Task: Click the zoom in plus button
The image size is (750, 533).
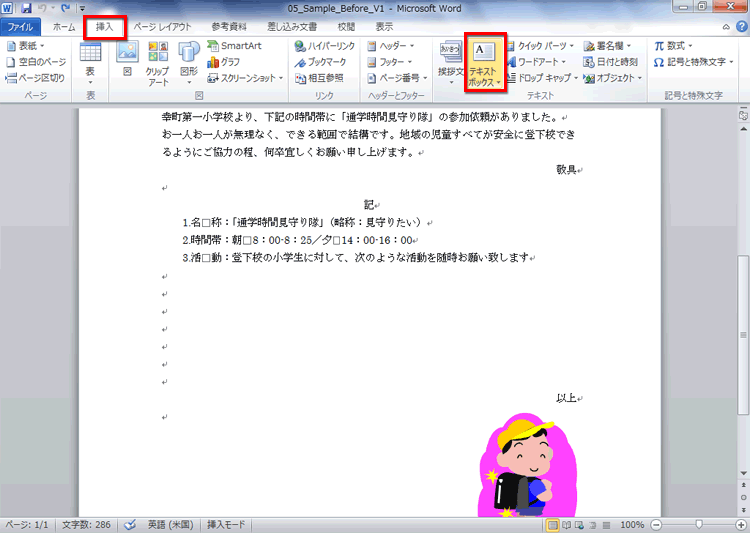Action: pyautogui.click(x=741, y=525)
